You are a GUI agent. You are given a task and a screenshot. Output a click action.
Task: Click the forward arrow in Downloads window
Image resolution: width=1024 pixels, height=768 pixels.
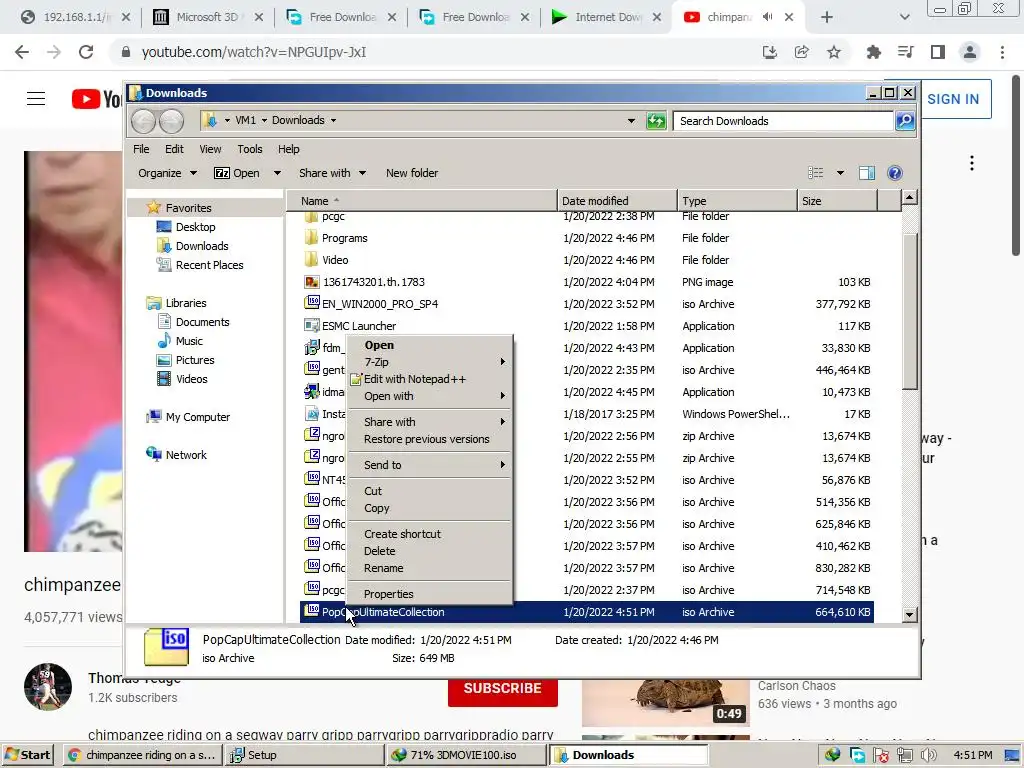click(172, 121)
